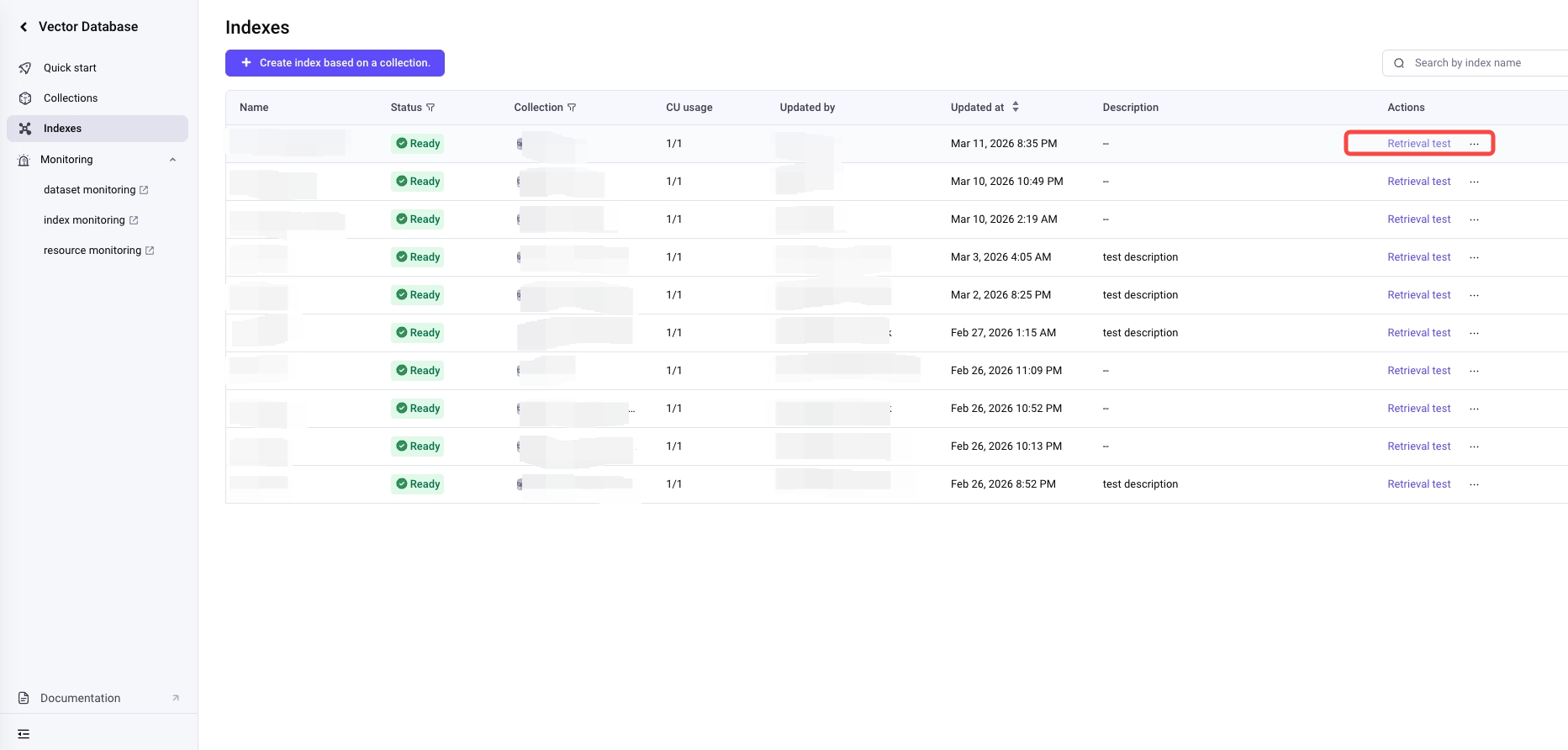Go to Collections in sidebar
Image resolution: width=1568 pixels, height=750 pixels.
tap(71, 98)
